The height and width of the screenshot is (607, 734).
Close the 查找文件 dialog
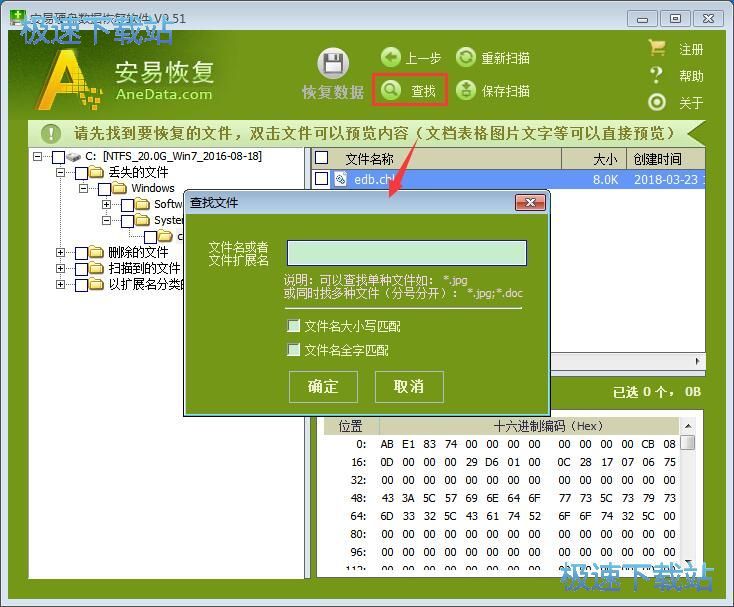click(x=530, y=203)
